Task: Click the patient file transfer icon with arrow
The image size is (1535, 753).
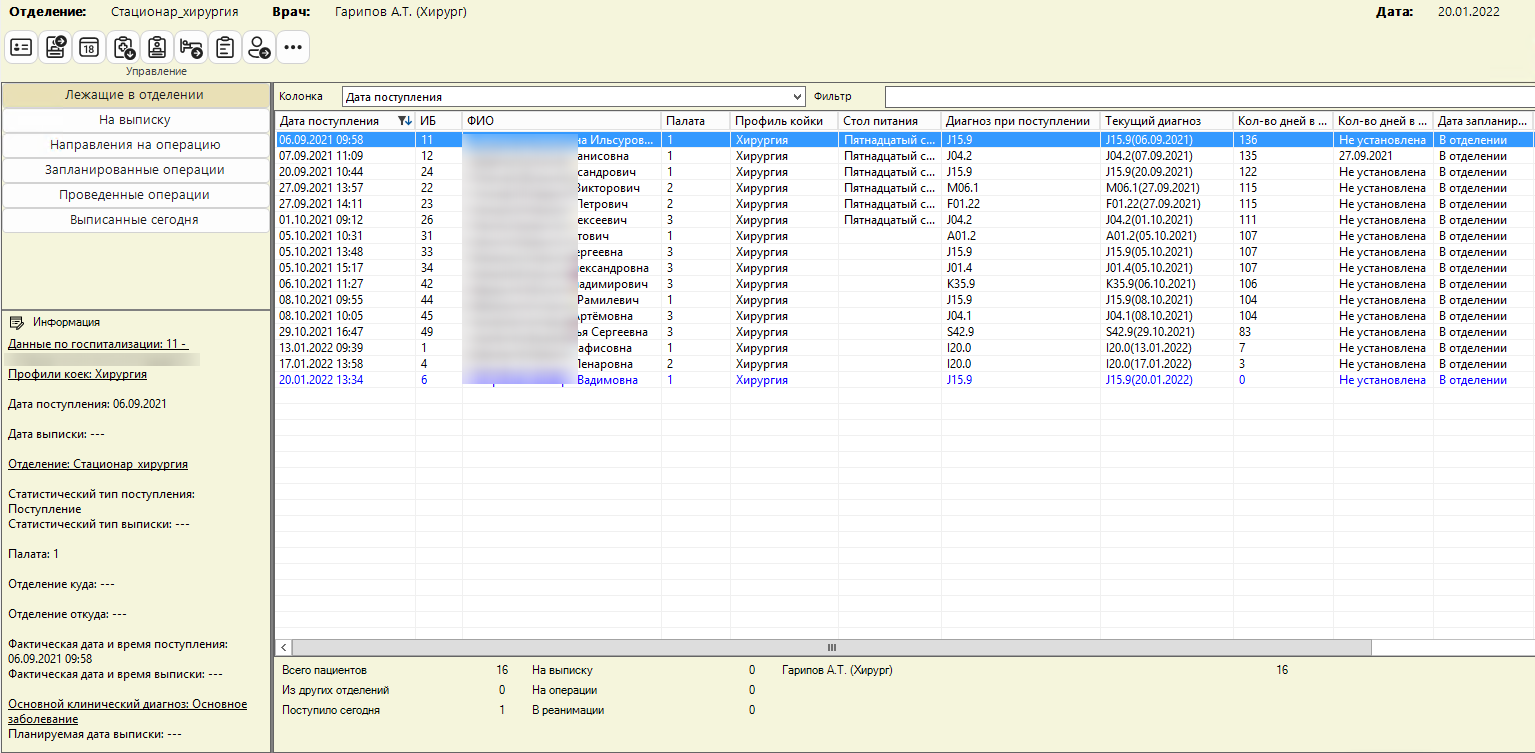Action: click(56, 47)
